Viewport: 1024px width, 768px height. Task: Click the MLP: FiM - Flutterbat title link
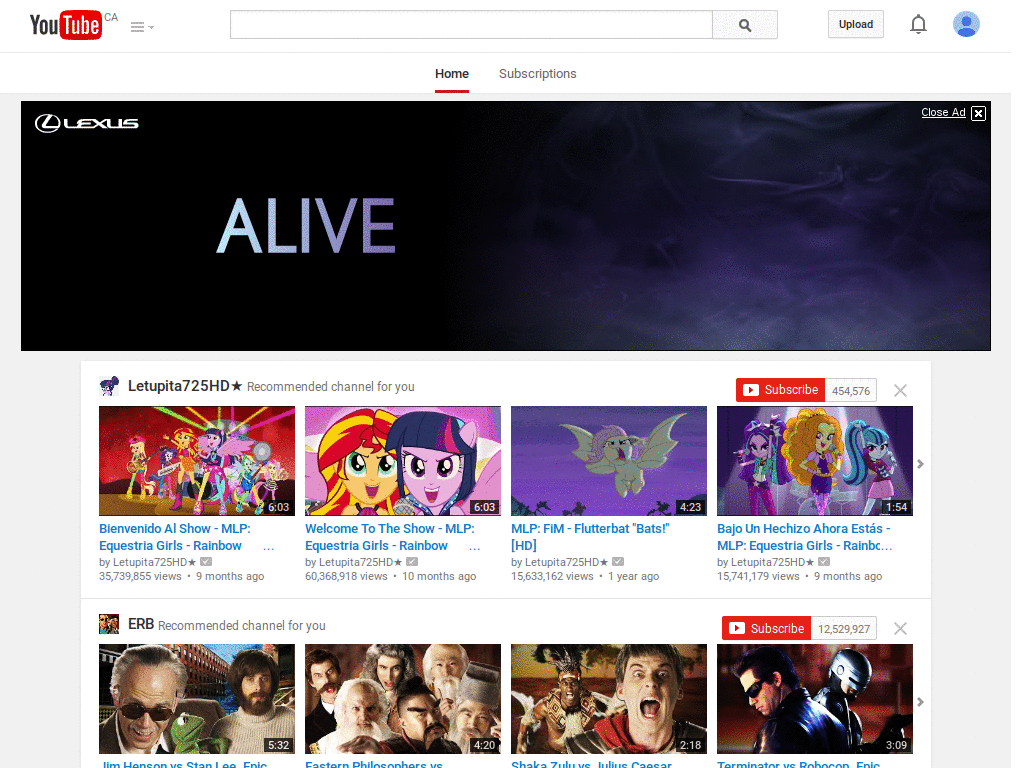point(590,537)
